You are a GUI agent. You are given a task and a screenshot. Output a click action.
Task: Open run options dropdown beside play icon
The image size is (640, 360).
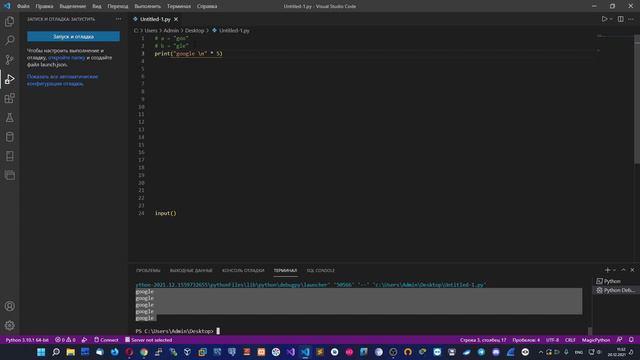pyautogui.click(x=611, y=19)
